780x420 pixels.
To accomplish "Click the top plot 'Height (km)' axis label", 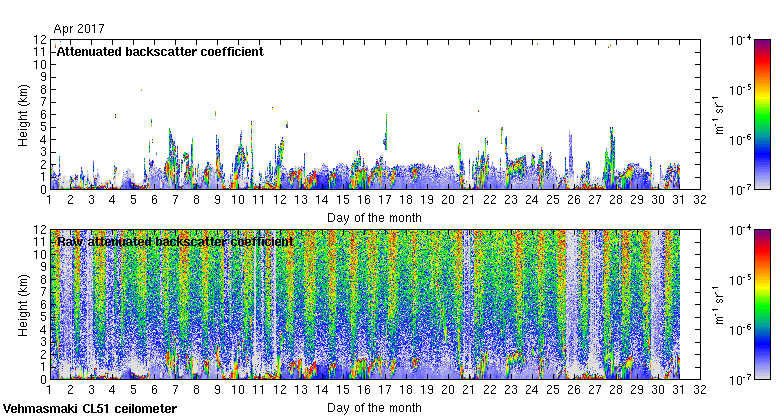I will click(23, 115).
